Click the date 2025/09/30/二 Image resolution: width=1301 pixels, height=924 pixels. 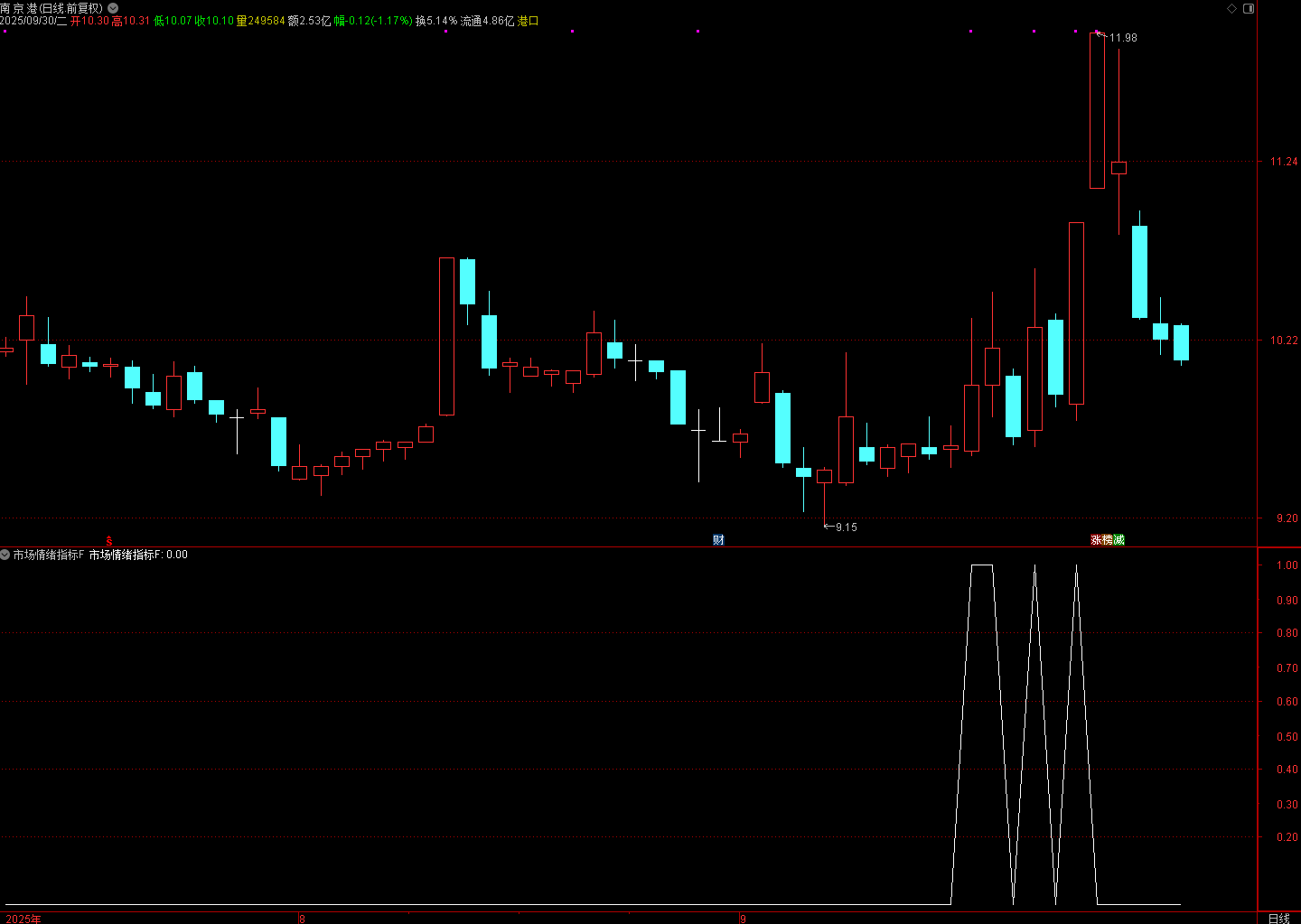33,21
